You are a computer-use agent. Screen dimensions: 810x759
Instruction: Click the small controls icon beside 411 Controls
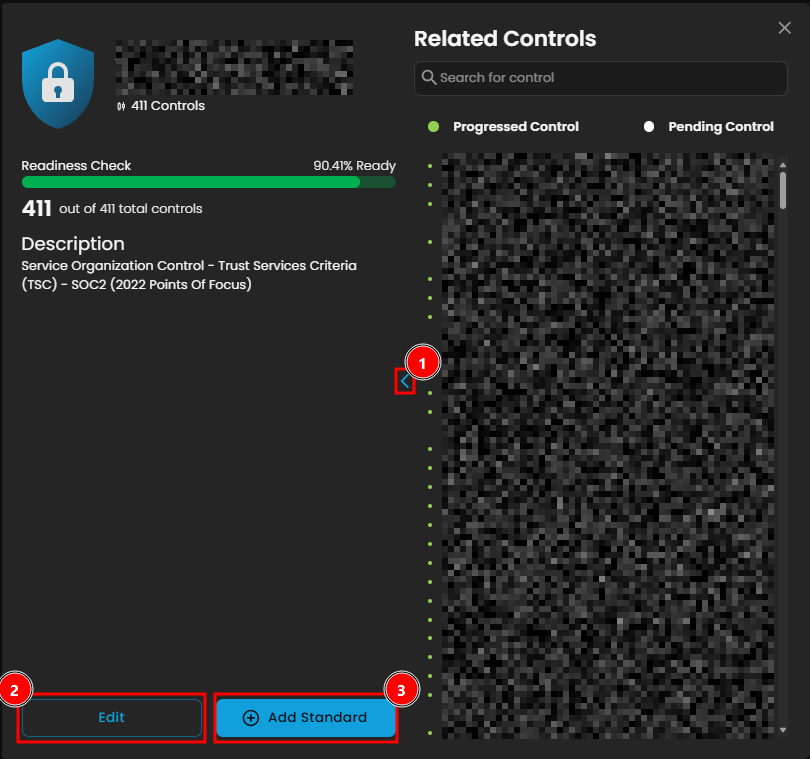point(122,106)
